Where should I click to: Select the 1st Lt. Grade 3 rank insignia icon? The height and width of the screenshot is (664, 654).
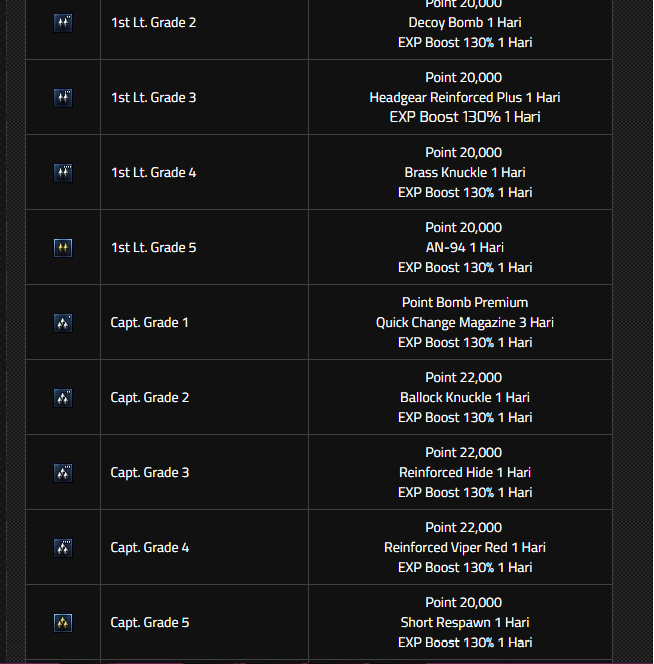click(x=63, y=97)
